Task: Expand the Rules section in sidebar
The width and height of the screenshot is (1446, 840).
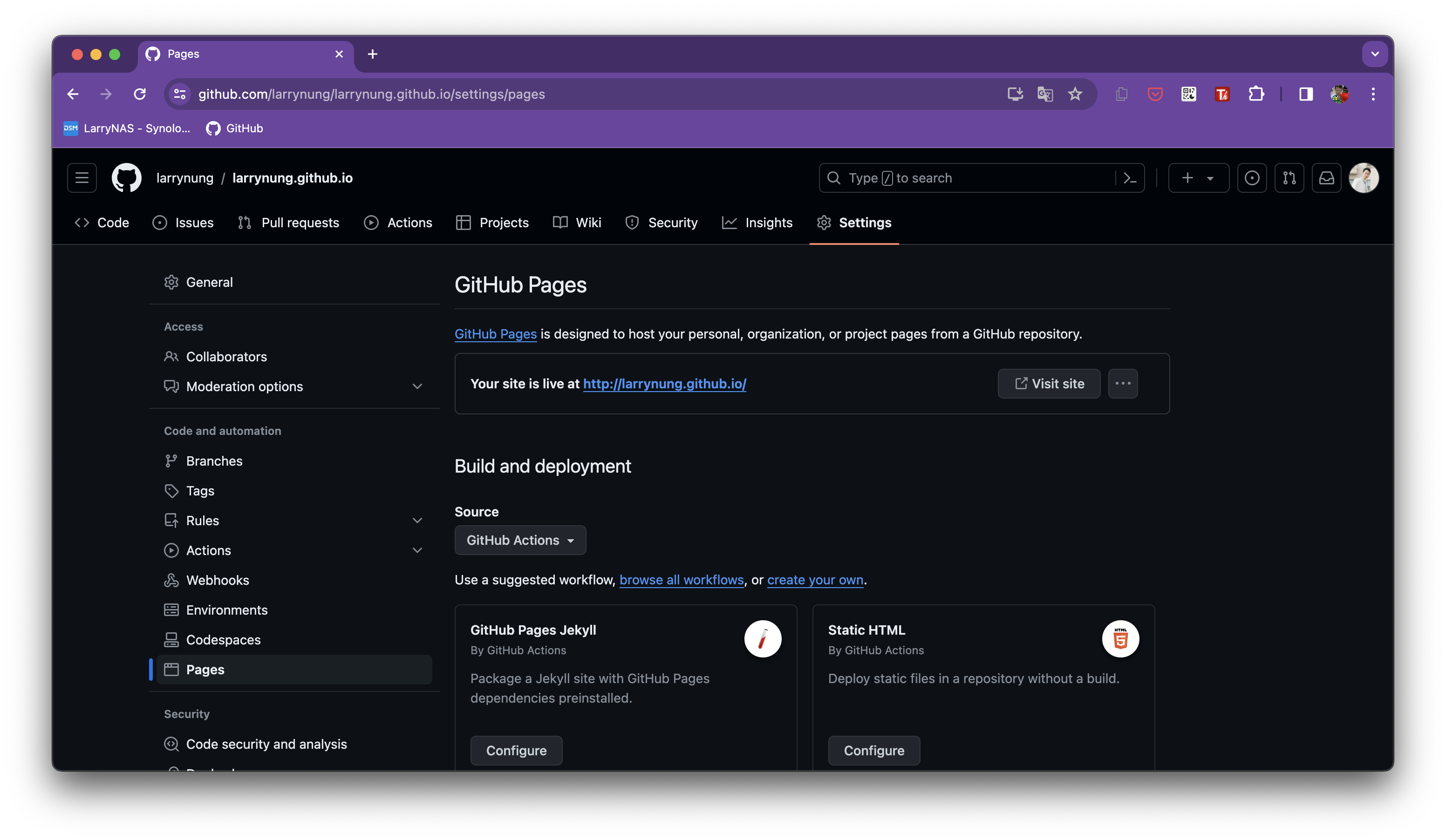Action: click(x=417, y=521)
